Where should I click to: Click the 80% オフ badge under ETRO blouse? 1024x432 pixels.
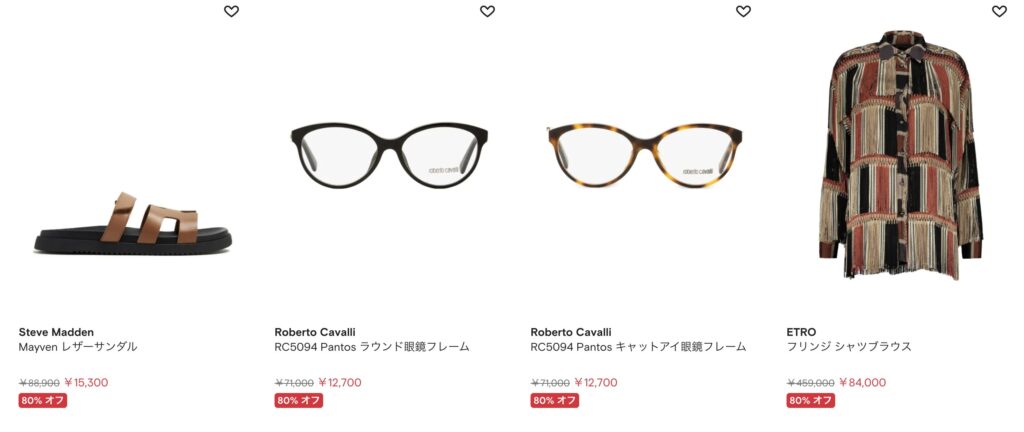810,400
